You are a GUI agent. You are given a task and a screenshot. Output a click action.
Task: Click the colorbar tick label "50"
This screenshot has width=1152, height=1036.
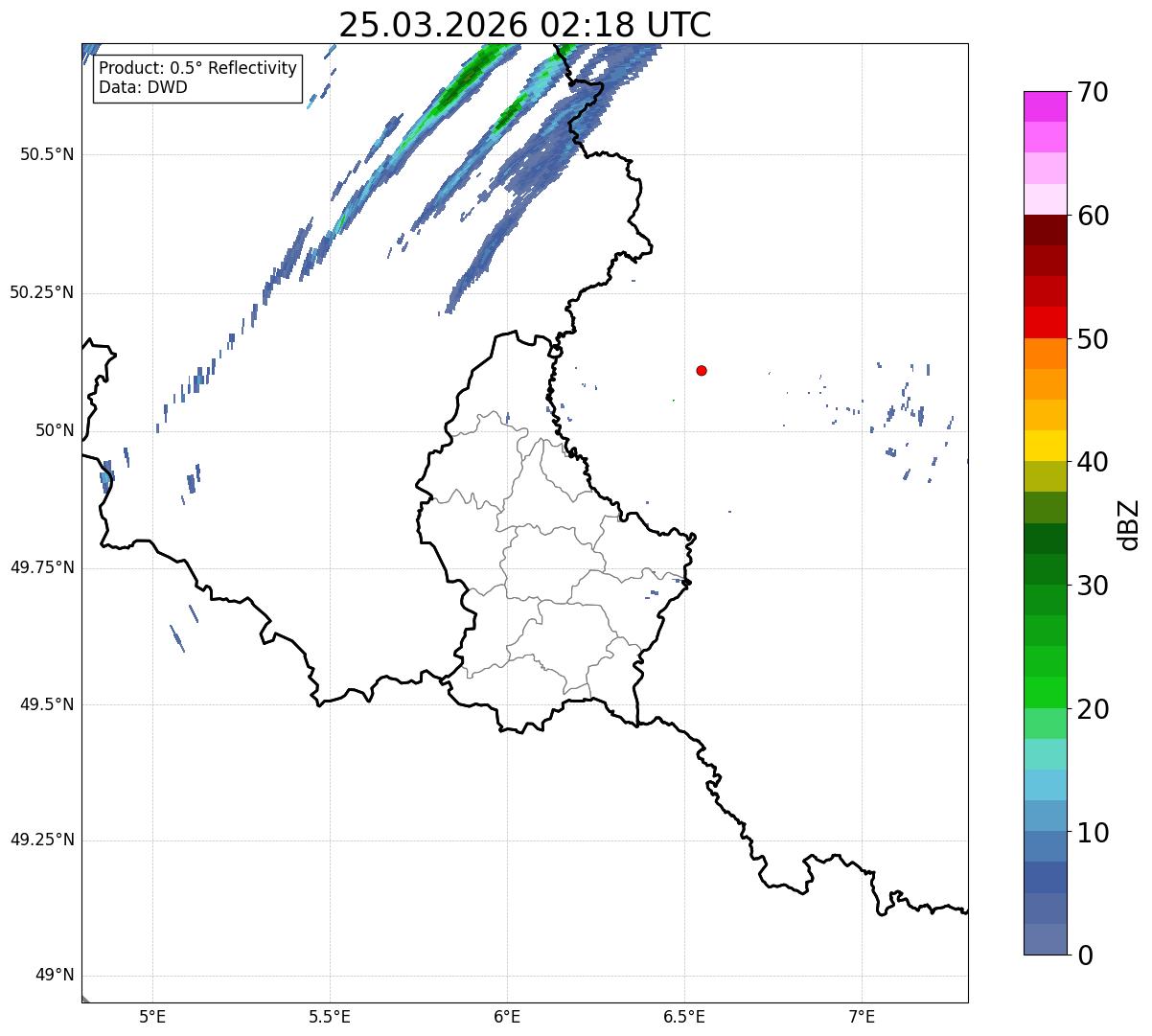coord(1093,339)
